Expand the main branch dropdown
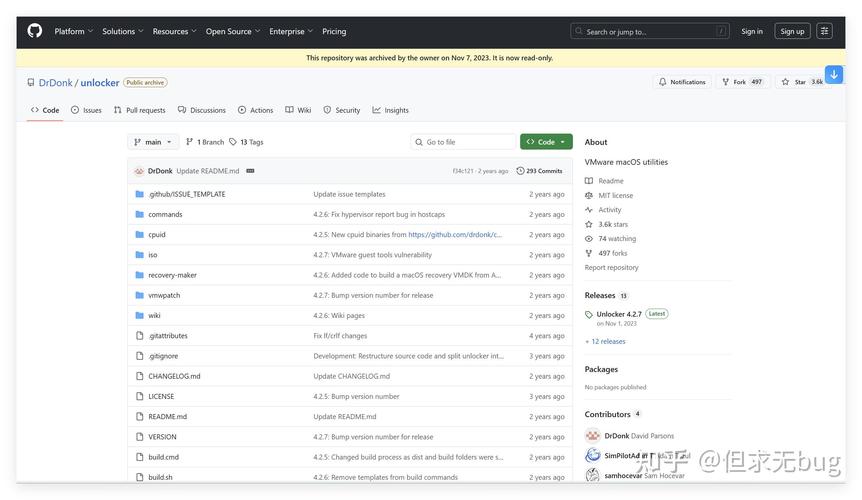 click(x=153, y=142)
